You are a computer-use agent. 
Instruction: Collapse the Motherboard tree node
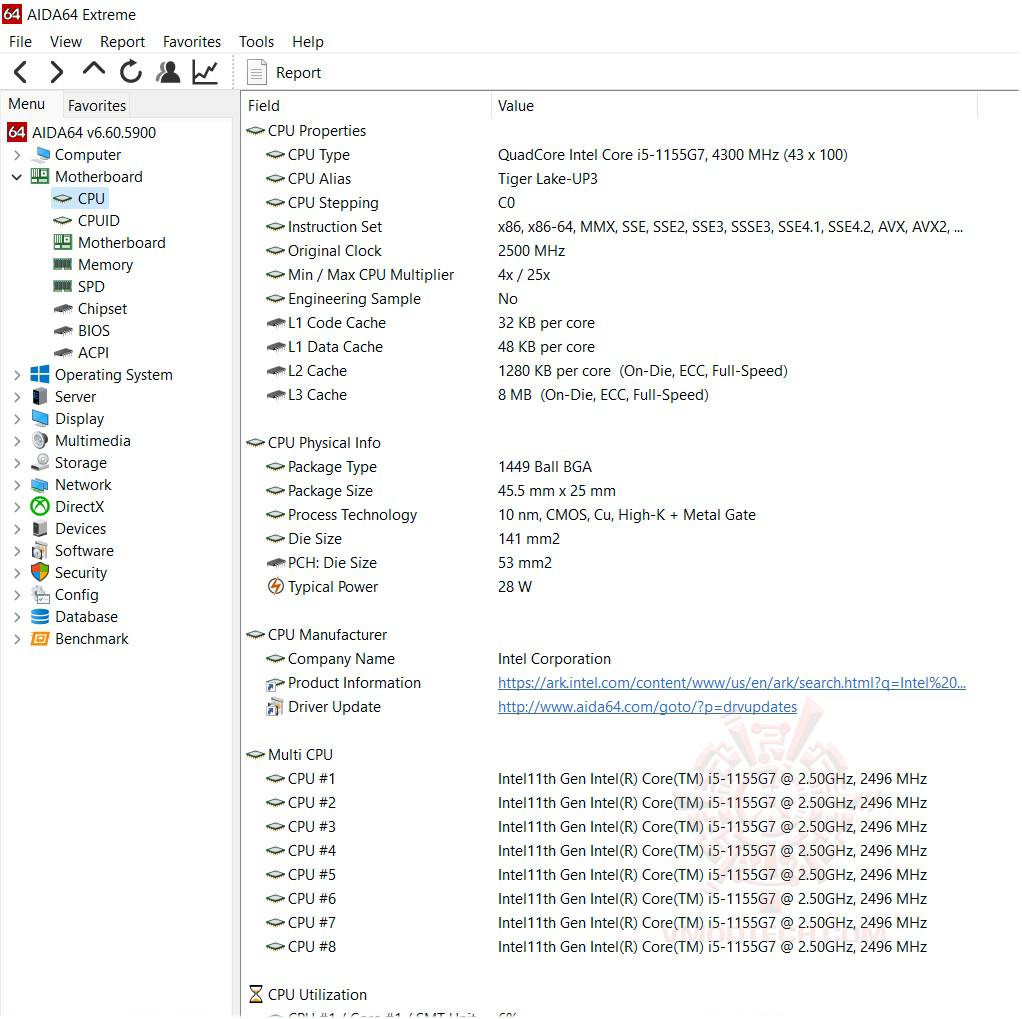pos(17,177)
